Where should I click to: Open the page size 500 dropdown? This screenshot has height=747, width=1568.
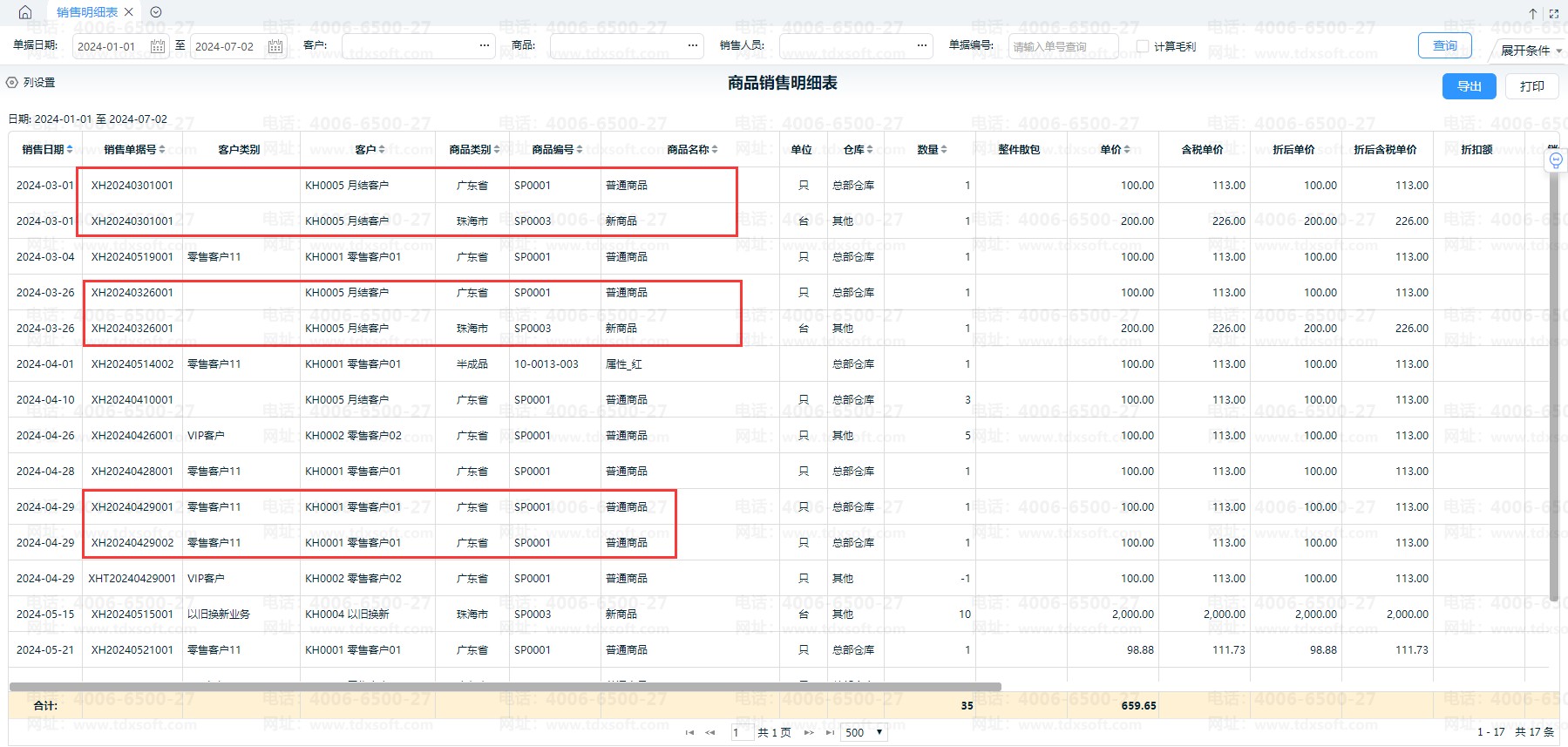[864, 732]
